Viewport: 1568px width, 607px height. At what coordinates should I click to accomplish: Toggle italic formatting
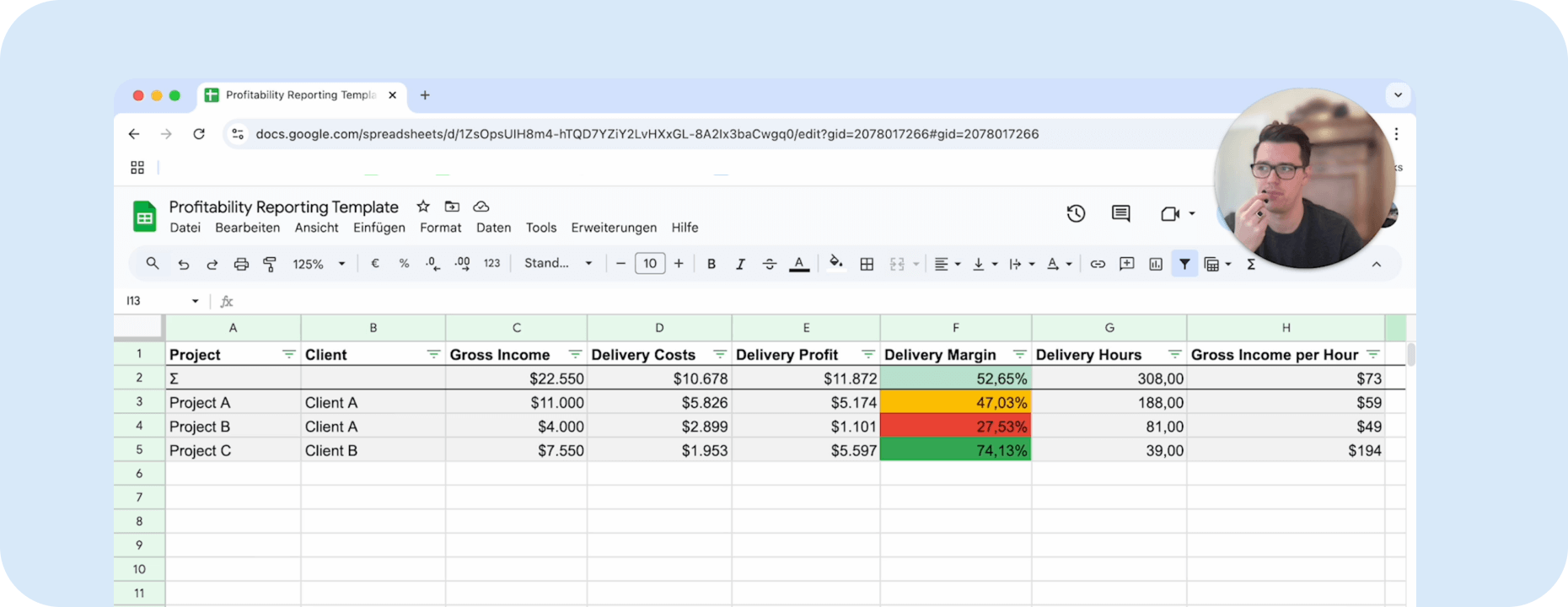740,264
